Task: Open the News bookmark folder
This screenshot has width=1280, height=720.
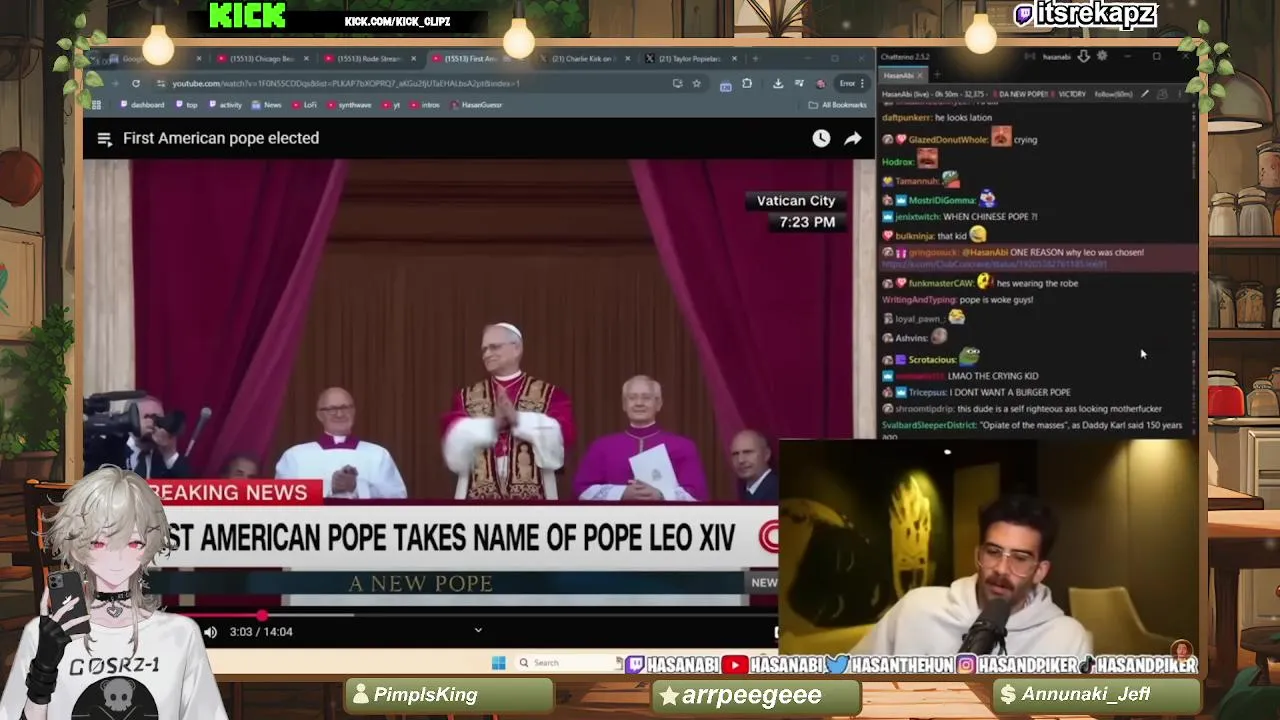Action: pyautogui.click(x=267, y=105)
